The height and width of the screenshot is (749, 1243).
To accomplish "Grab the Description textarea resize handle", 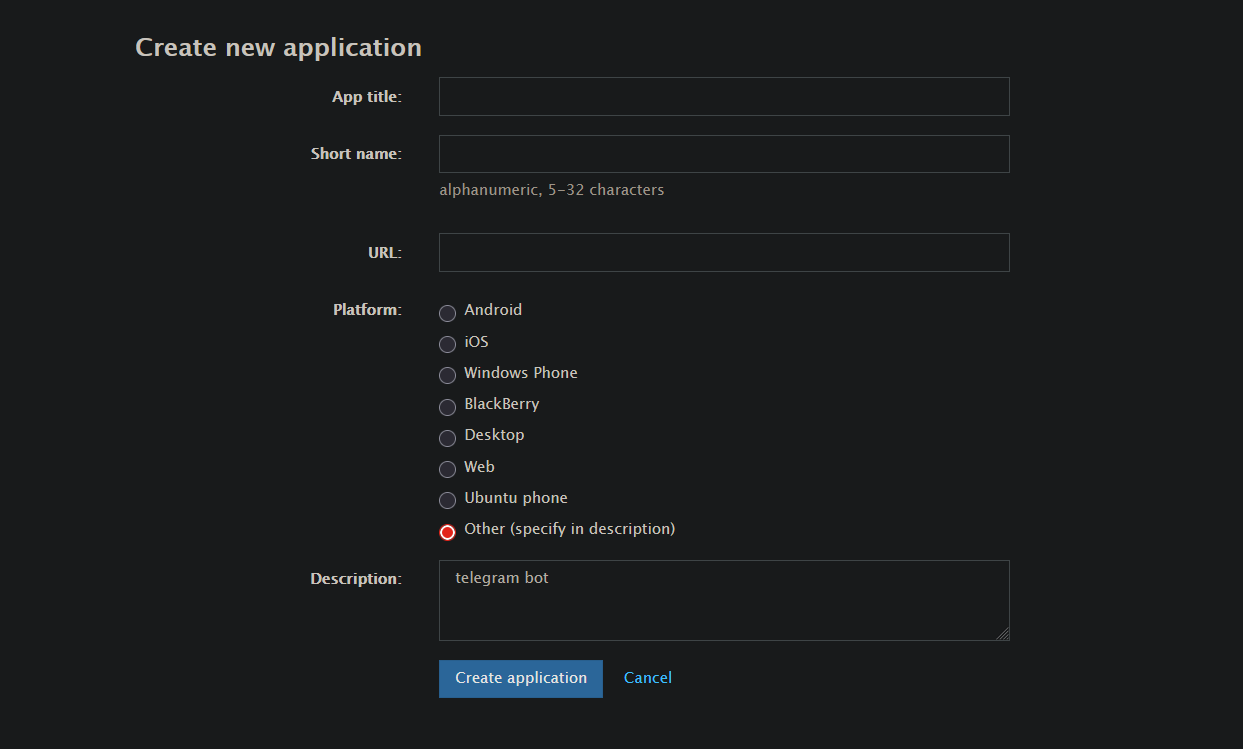I will click(x=1002, y=633).
